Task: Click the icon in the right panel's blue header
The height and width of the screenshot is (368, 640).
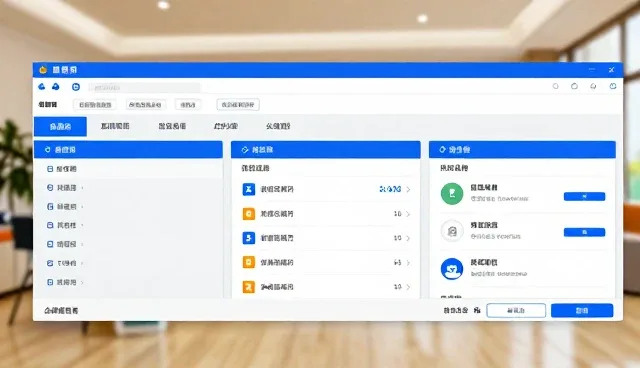Action: click(442, 150)
